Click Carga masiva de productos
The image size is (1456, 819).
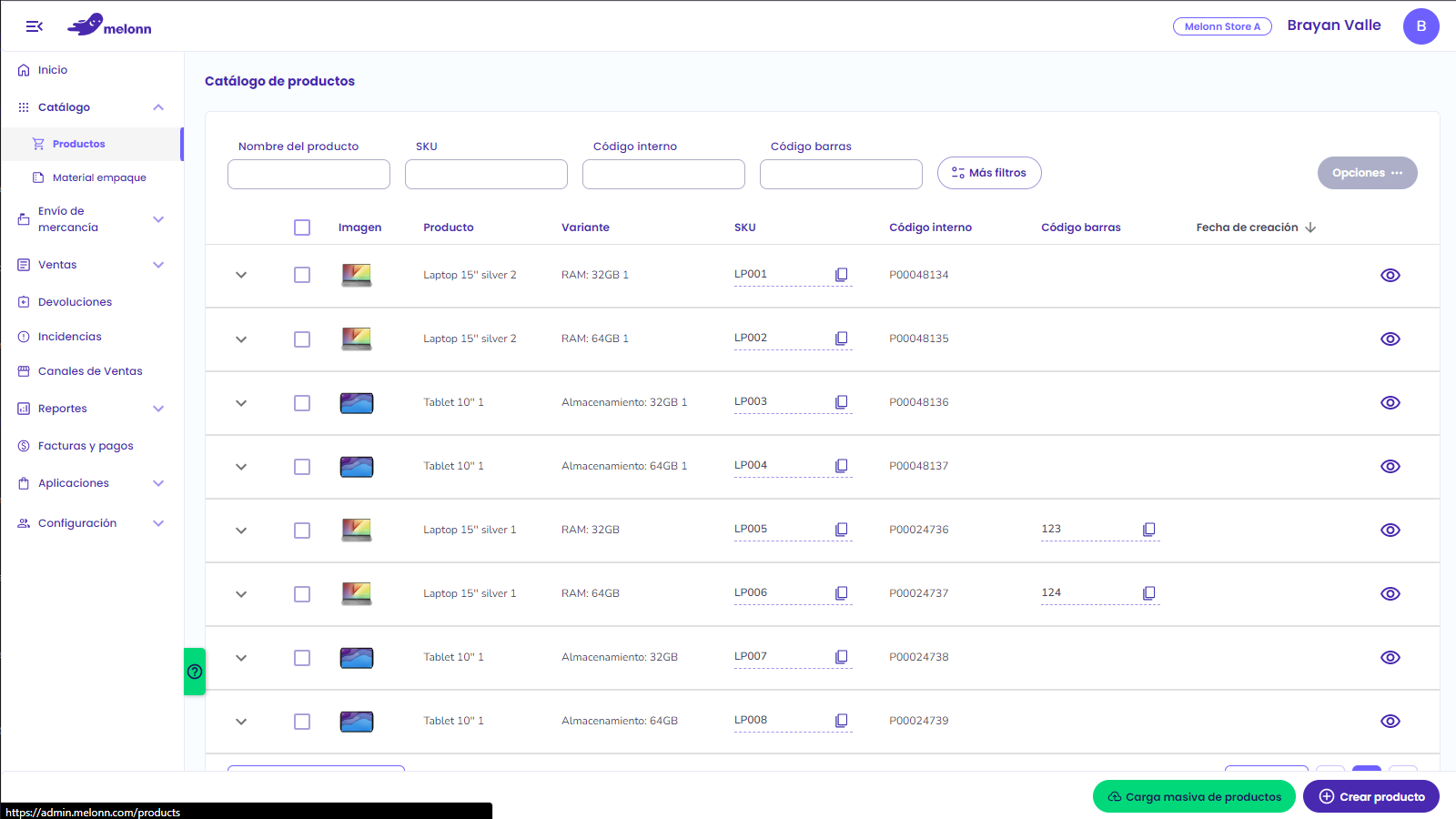(1194, 796)
